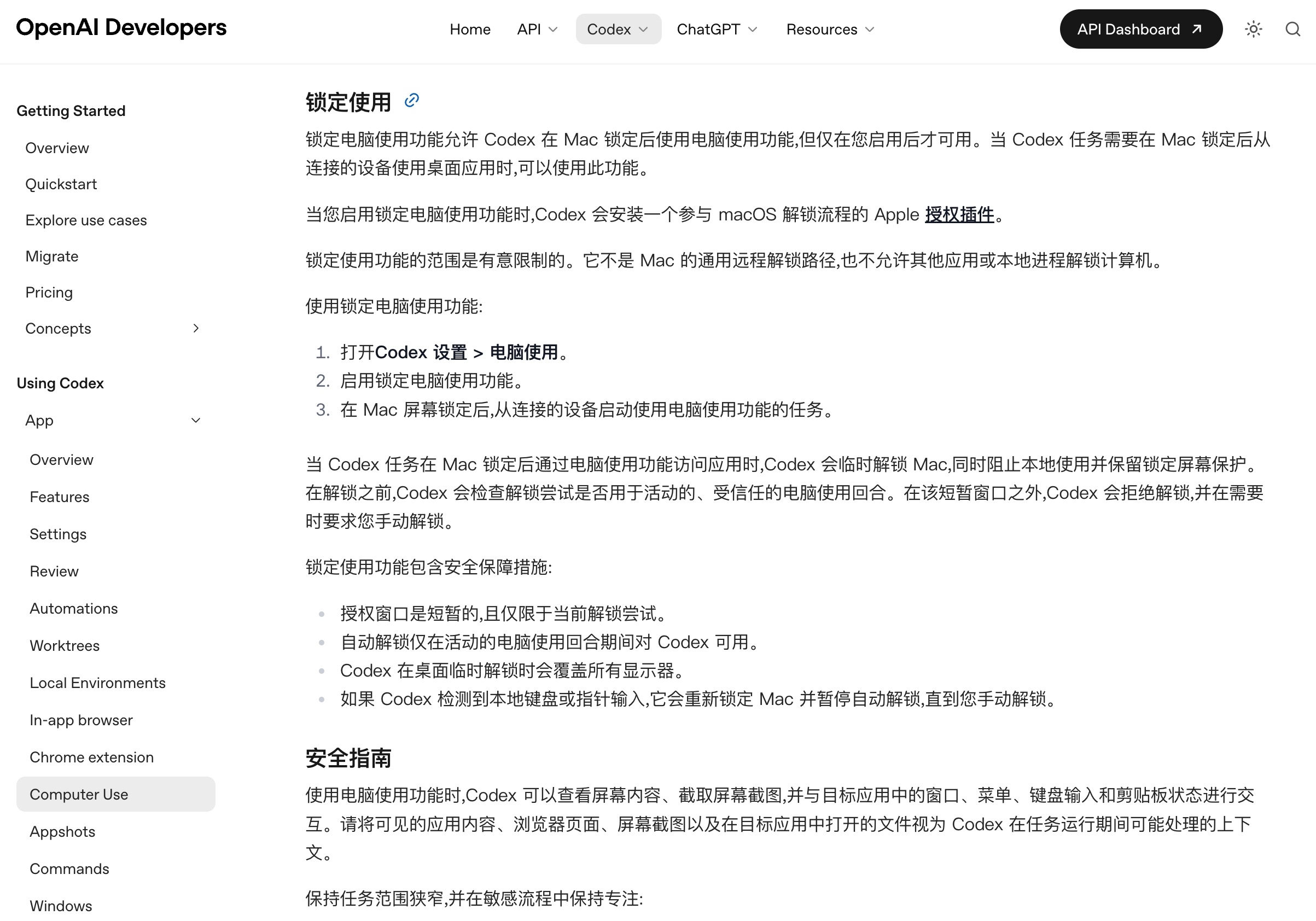Open the Commands sidebar page
This screenshot has width=1316, height=921.
point(69,869)
